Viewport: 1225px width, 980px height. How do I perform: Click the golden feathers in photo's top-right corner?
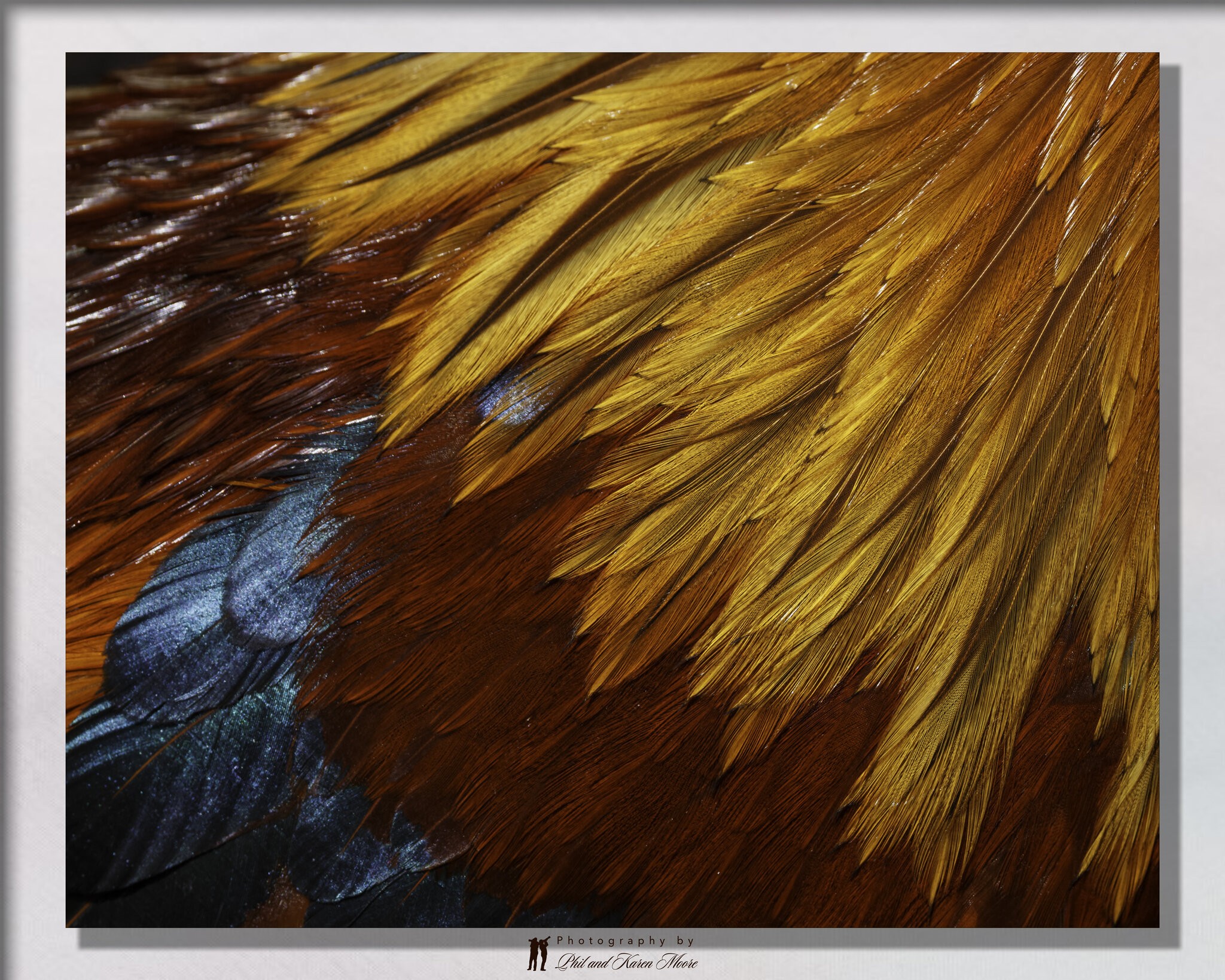click(1089, 120)
